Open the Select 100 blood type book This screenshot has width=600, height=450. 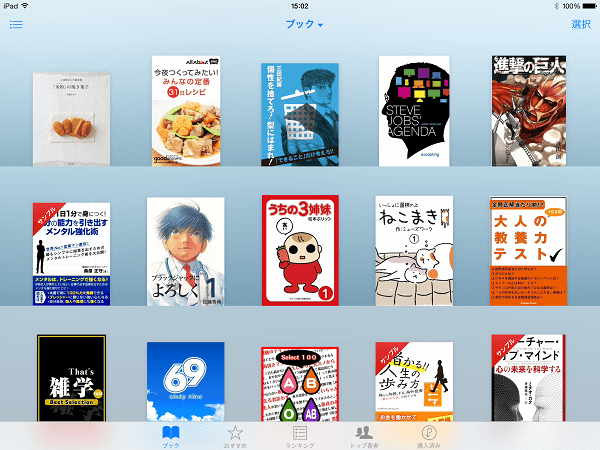[x=300, y=384]
